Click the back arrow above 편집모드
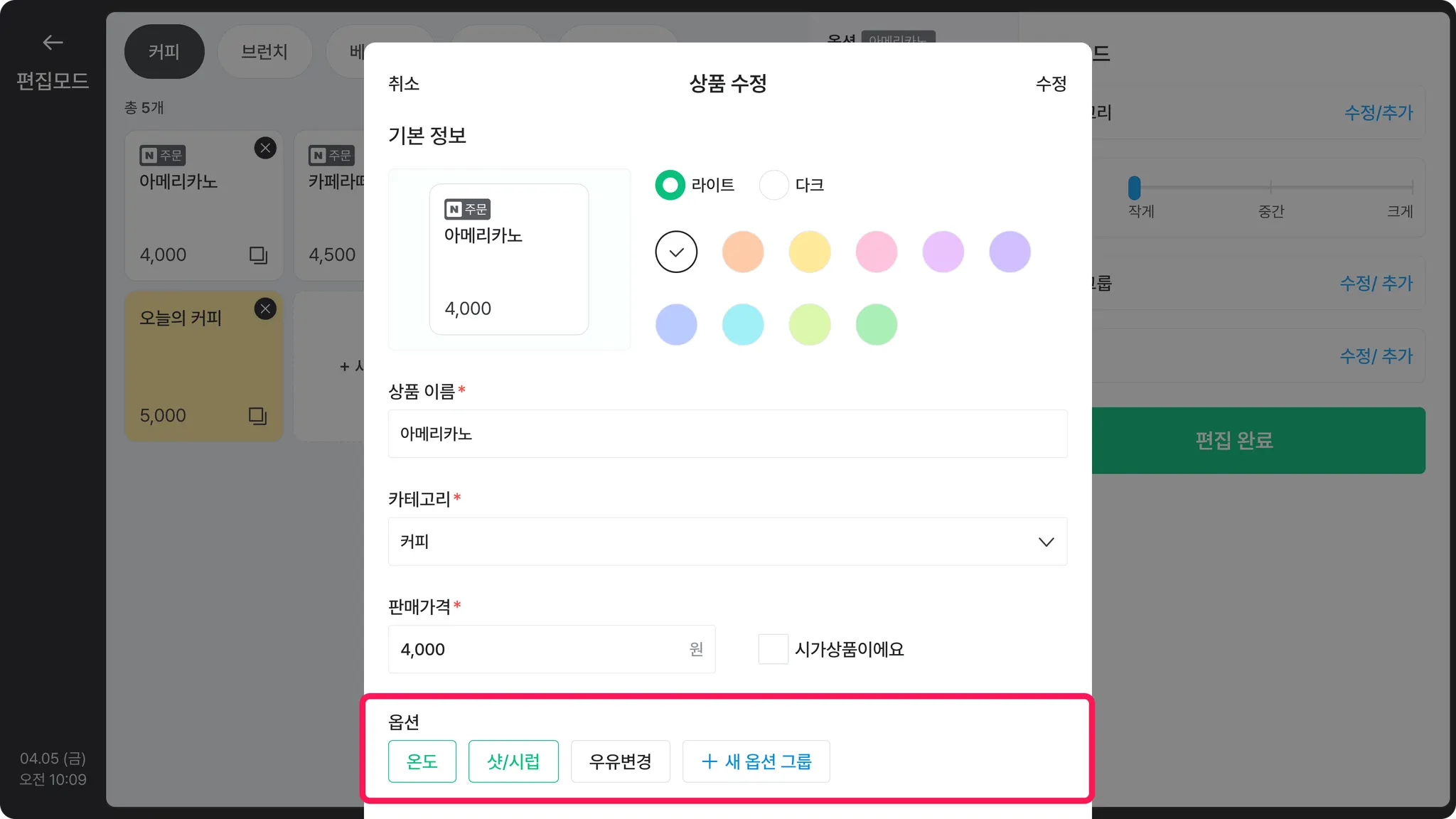Viewport: 1456px width, 819px height. [53, 43]
